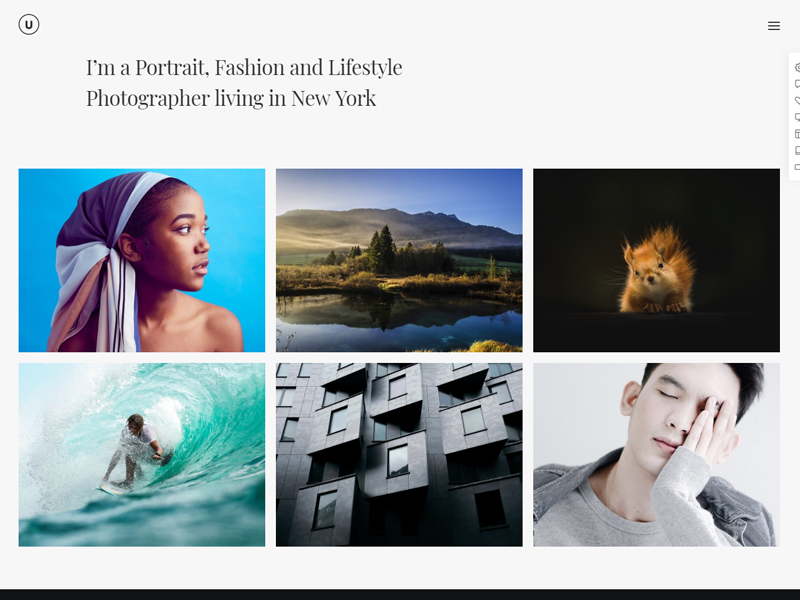
Task: Click the blue background behind the woman
Action: coord(38,230)
